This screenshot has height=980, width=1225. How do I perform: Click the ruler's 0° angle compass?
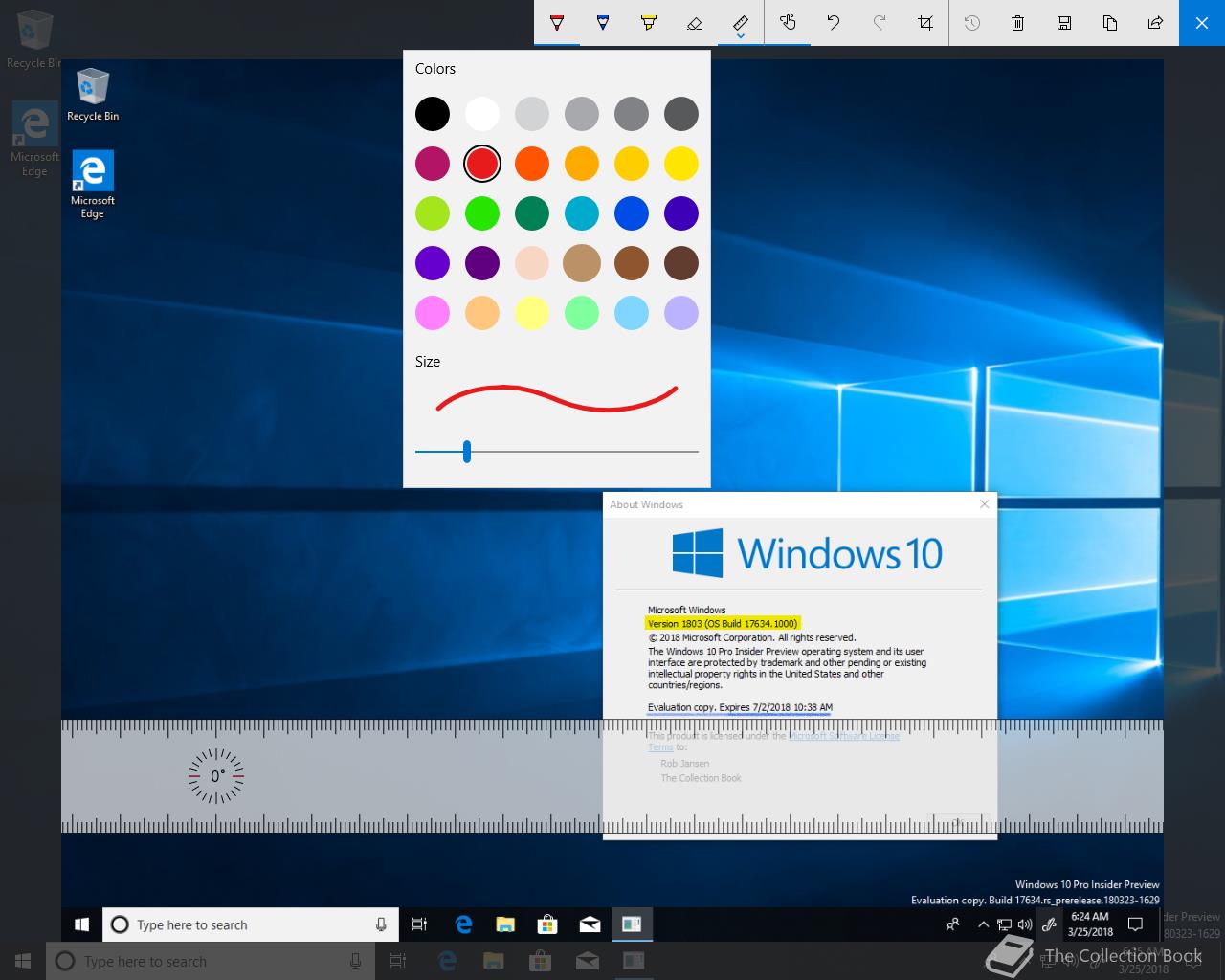tap(216, 775)
